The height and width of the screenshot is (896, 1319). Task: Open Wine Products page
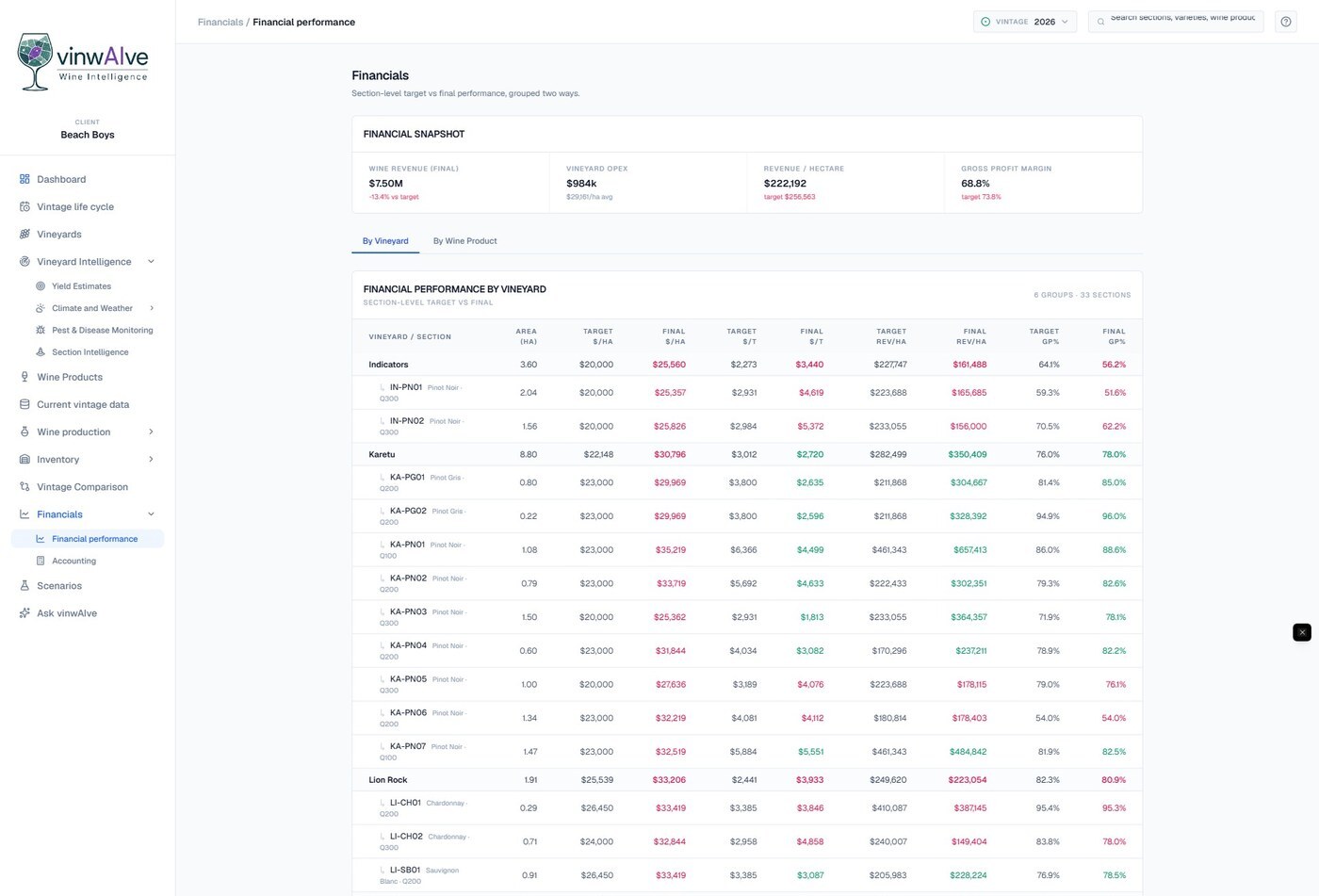87,377
